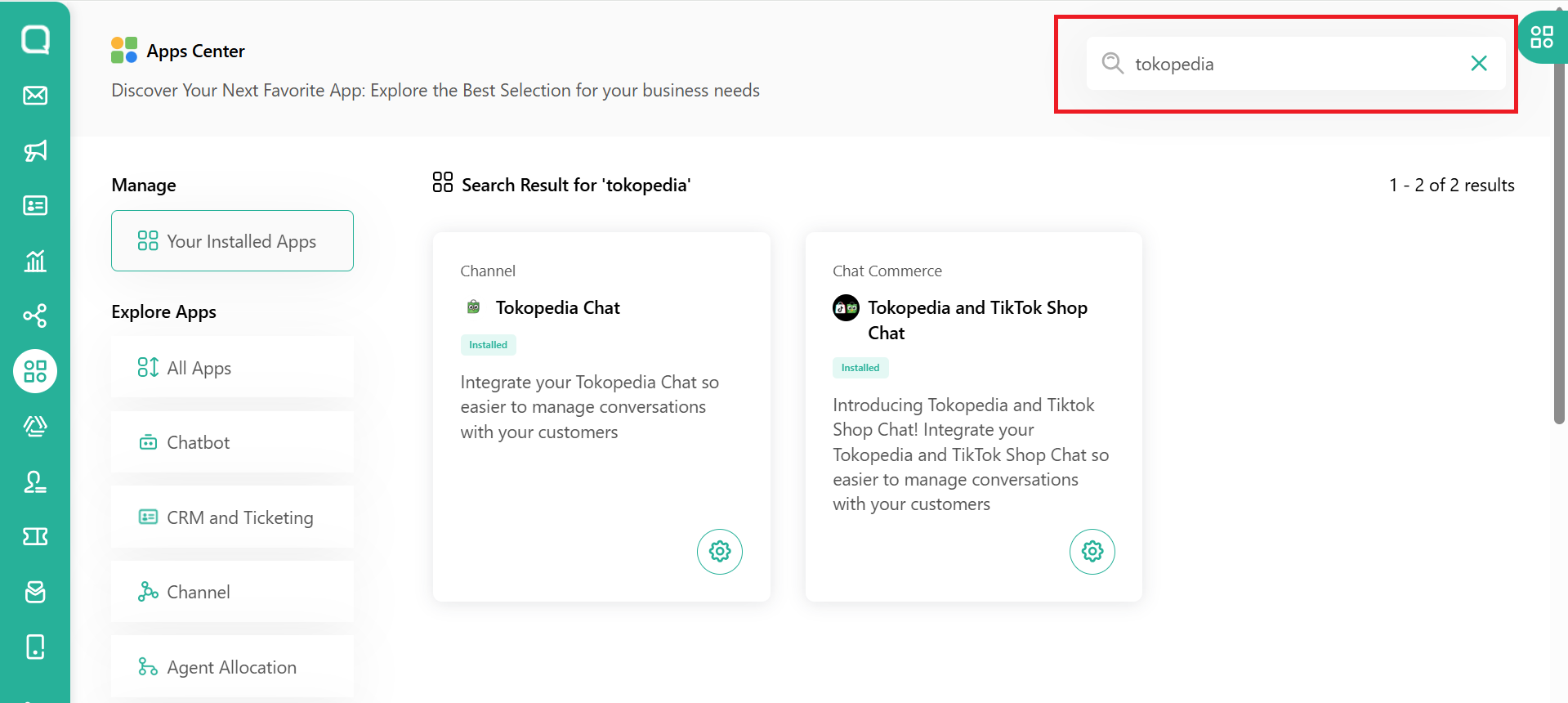Open the Tokopedia Chat app title
The height and width of the screenshot is (703, 1568).
557,307
